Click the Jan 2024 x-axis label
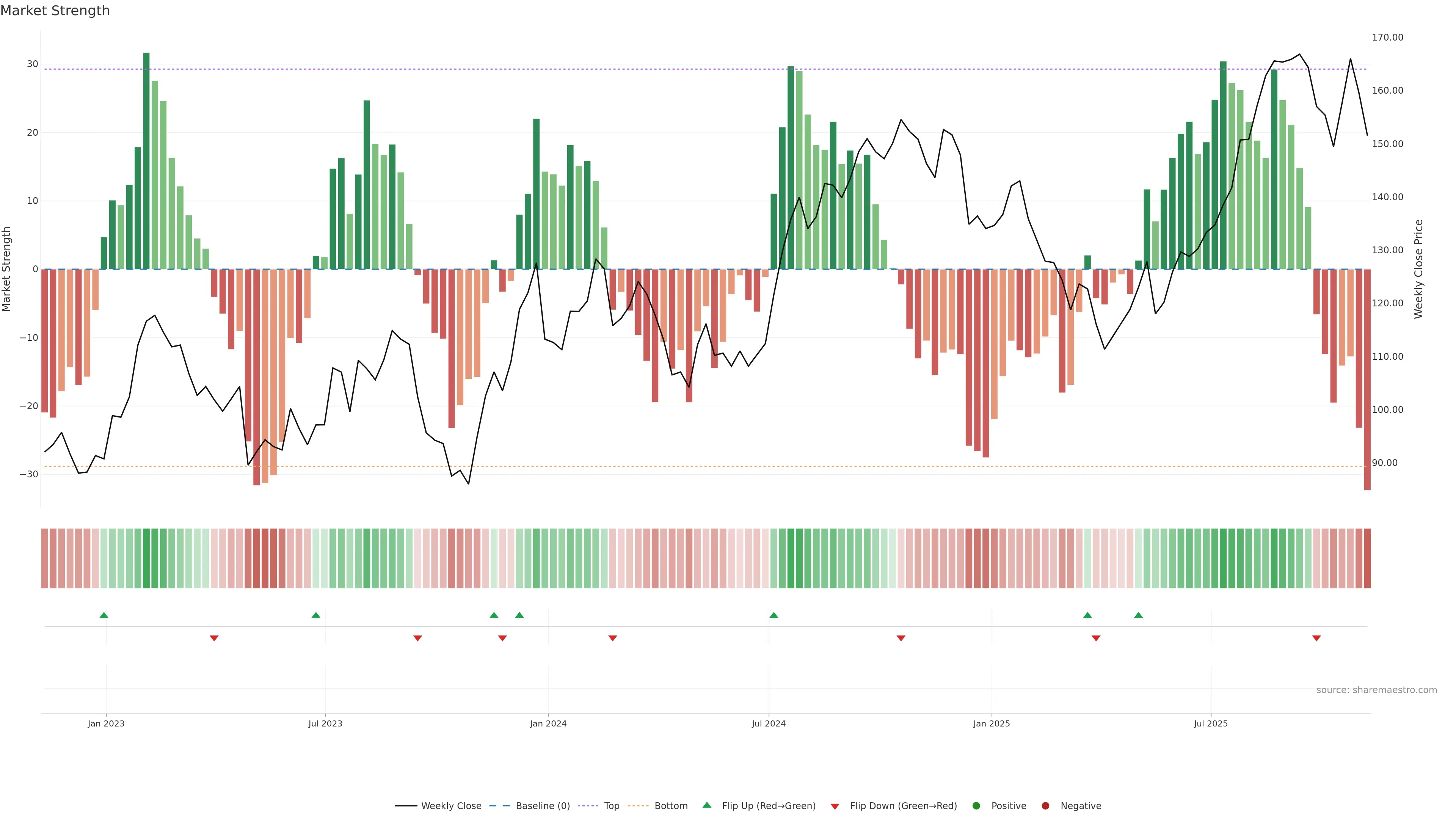Image resolution: width=1456 pixels, height=819 pixels. pyautogui.click(x=548, y=723)
